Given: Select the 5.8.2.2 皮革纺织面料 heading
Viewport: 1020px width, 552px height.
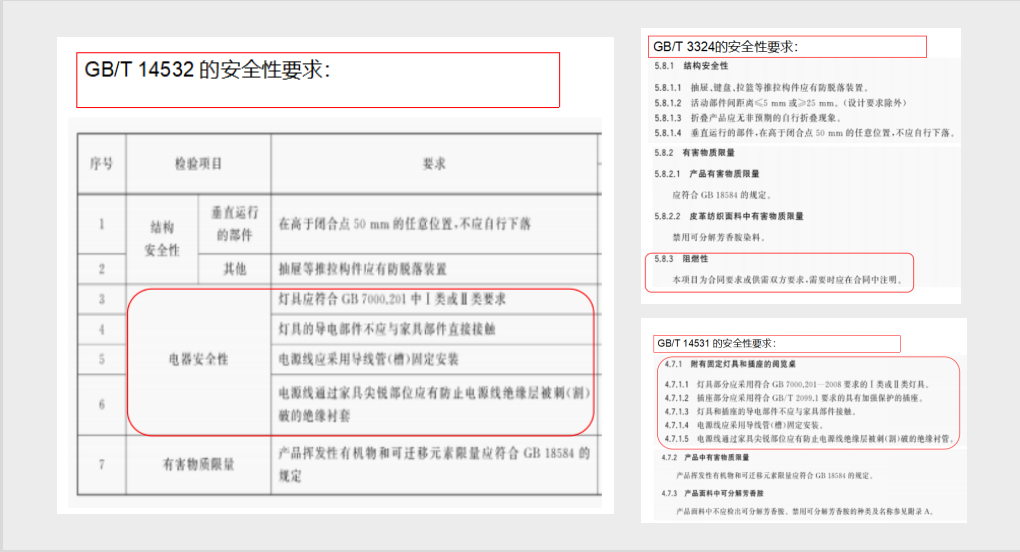Looking at the screenshot, I should (x=730, y=216).
